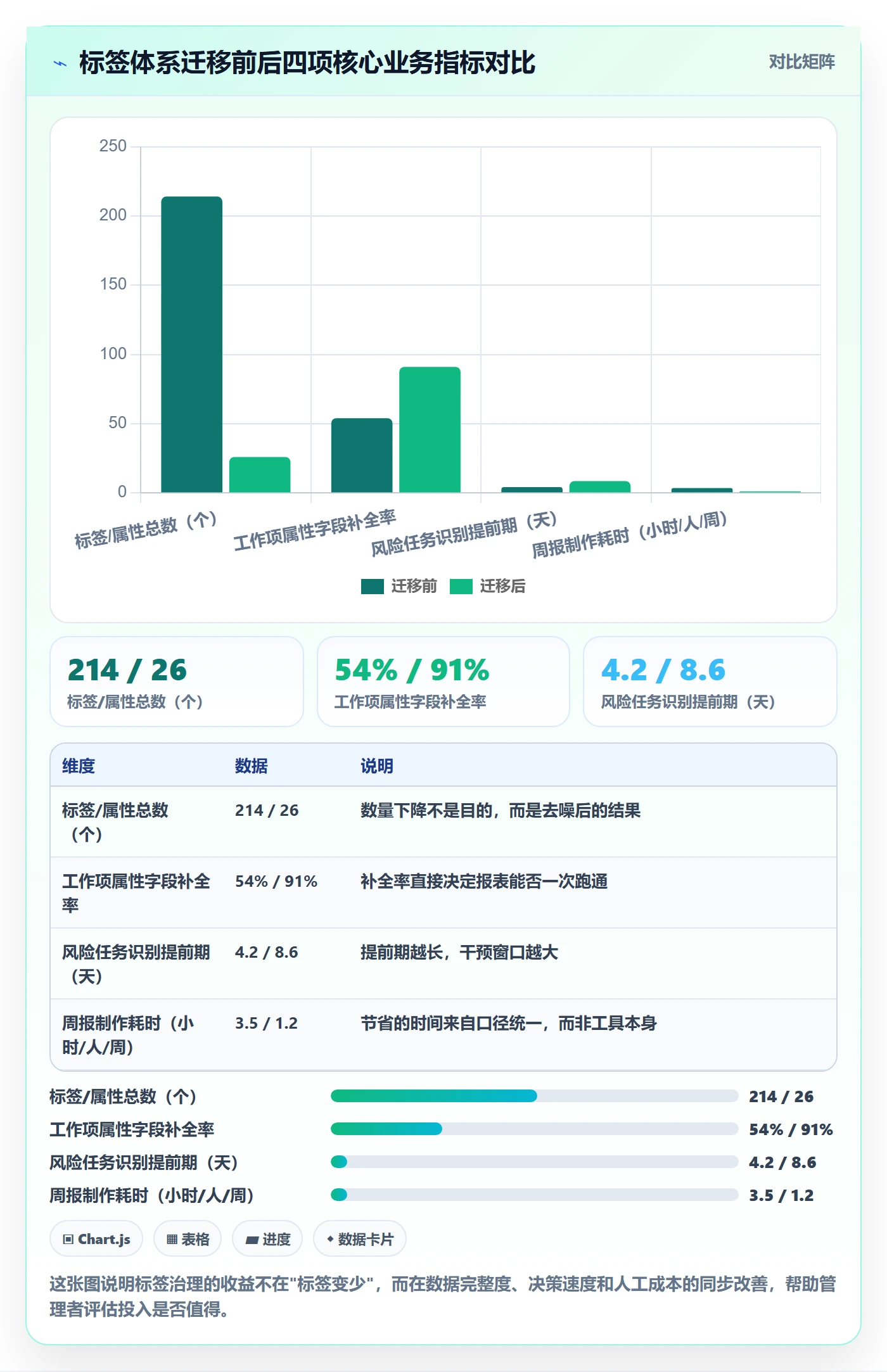Click the 250 y-axis tick label
887x1372 pixels.
113,146
